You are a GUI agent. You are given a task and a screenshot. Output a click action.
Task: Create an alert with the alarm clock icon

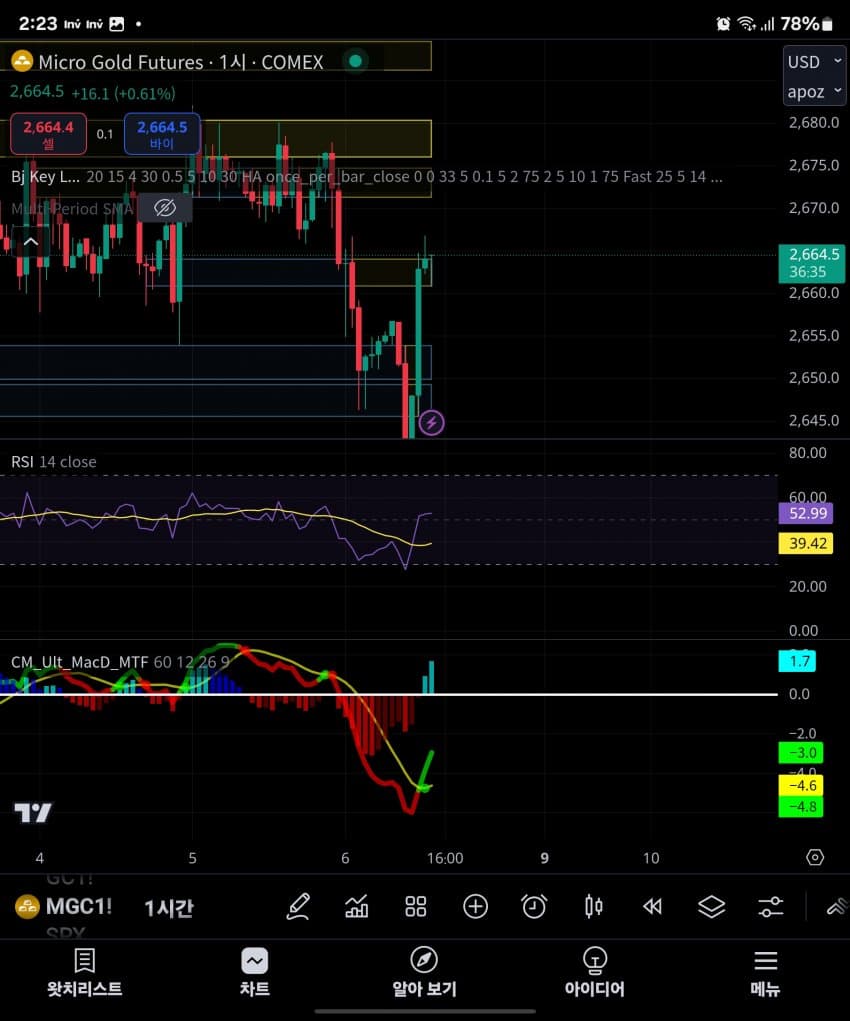pyautogui.click(x=534, y=906)
